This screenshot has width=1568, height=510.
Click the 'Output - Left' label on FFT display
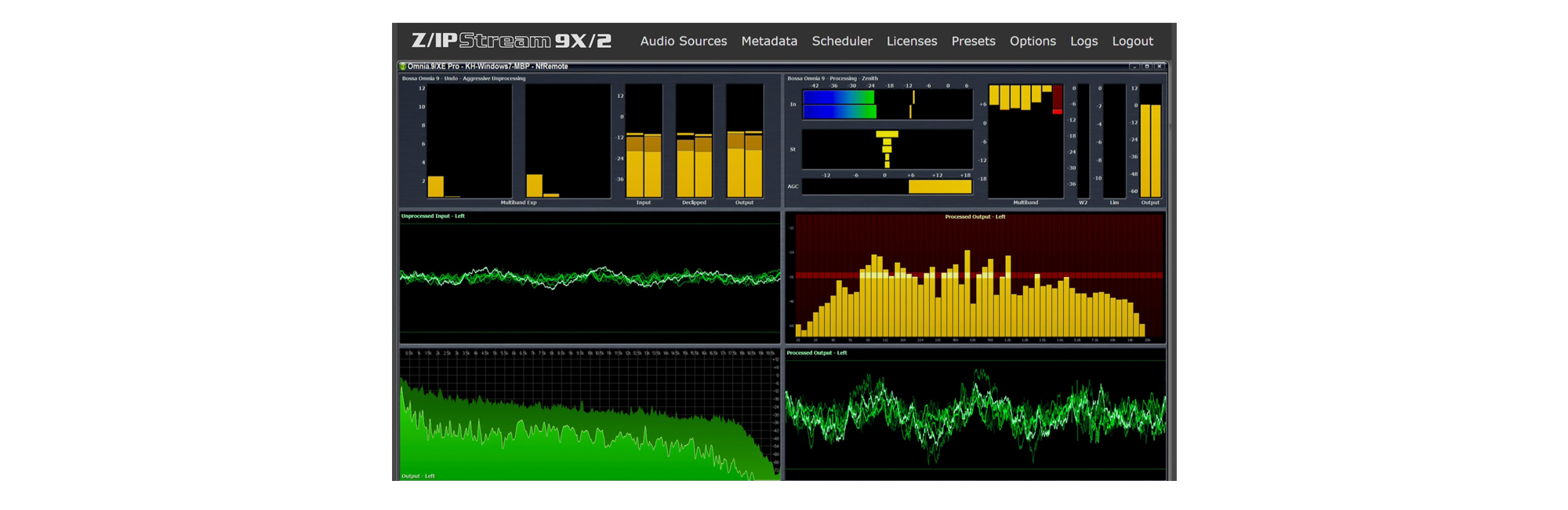tap(418, 476)
